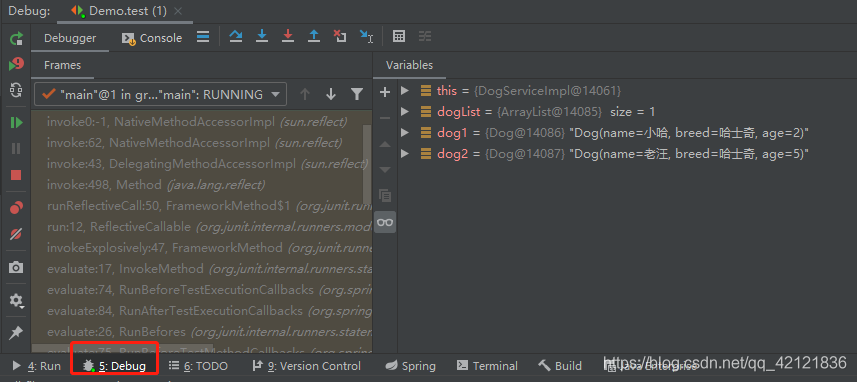Force step into red arrow
Screen dimensions: 857x382
pos(288,37)
